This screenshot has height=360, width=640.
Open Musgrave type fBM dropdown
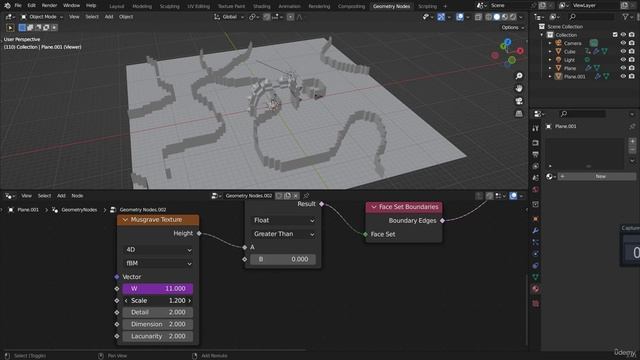click(x=158, y=263)
